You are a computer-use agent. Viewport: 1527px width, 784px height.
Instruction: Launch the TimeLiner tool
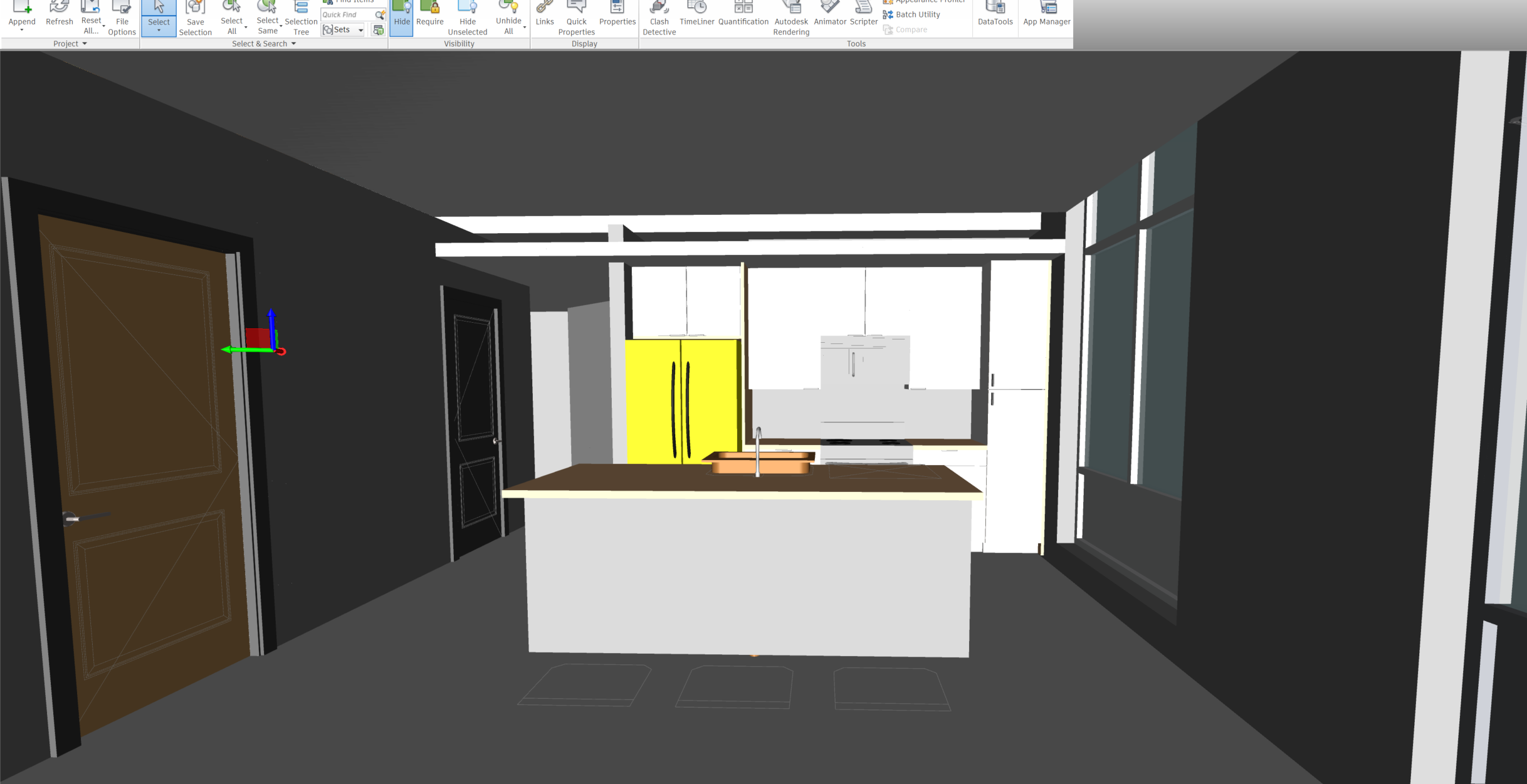(x=696, y=15)
